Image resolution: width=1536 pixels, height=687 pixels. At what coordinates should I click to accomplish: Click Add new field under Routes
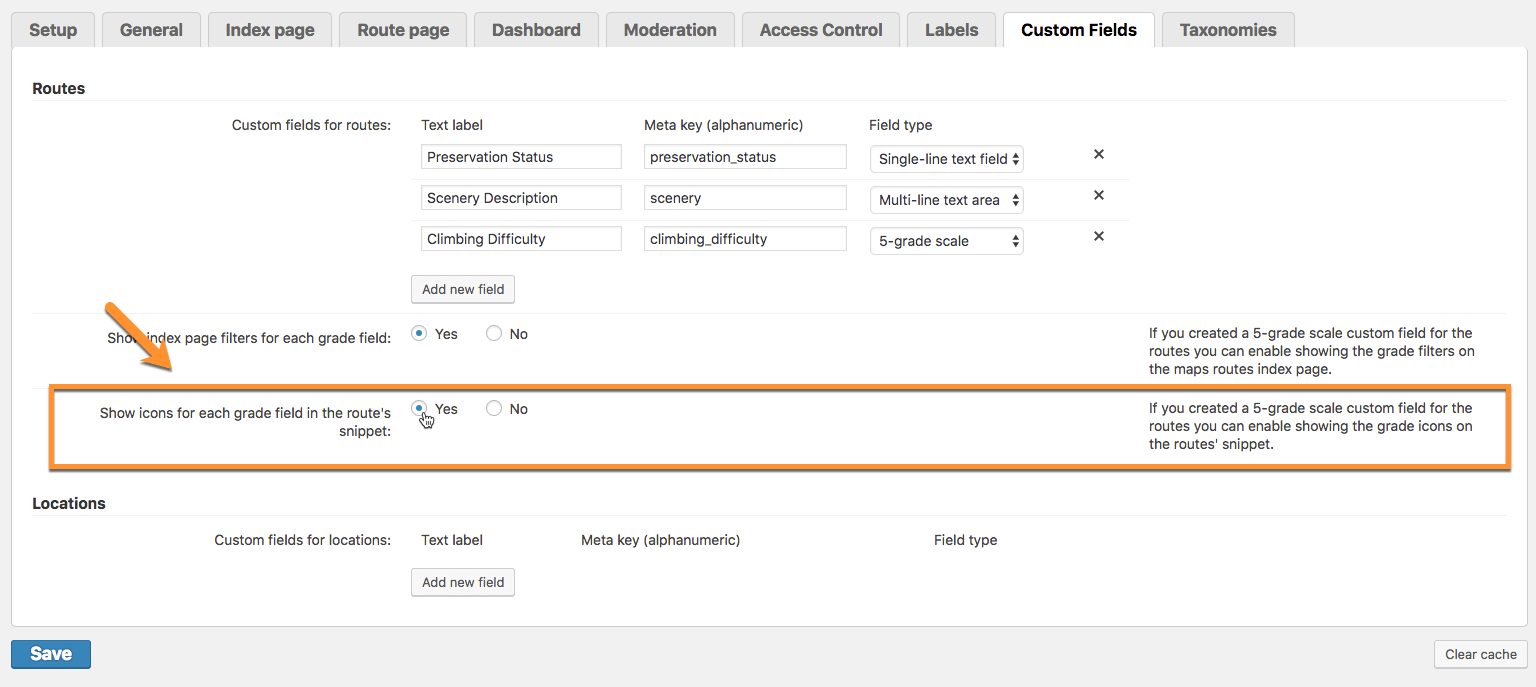pyautogui.click(x=462, y=289)
